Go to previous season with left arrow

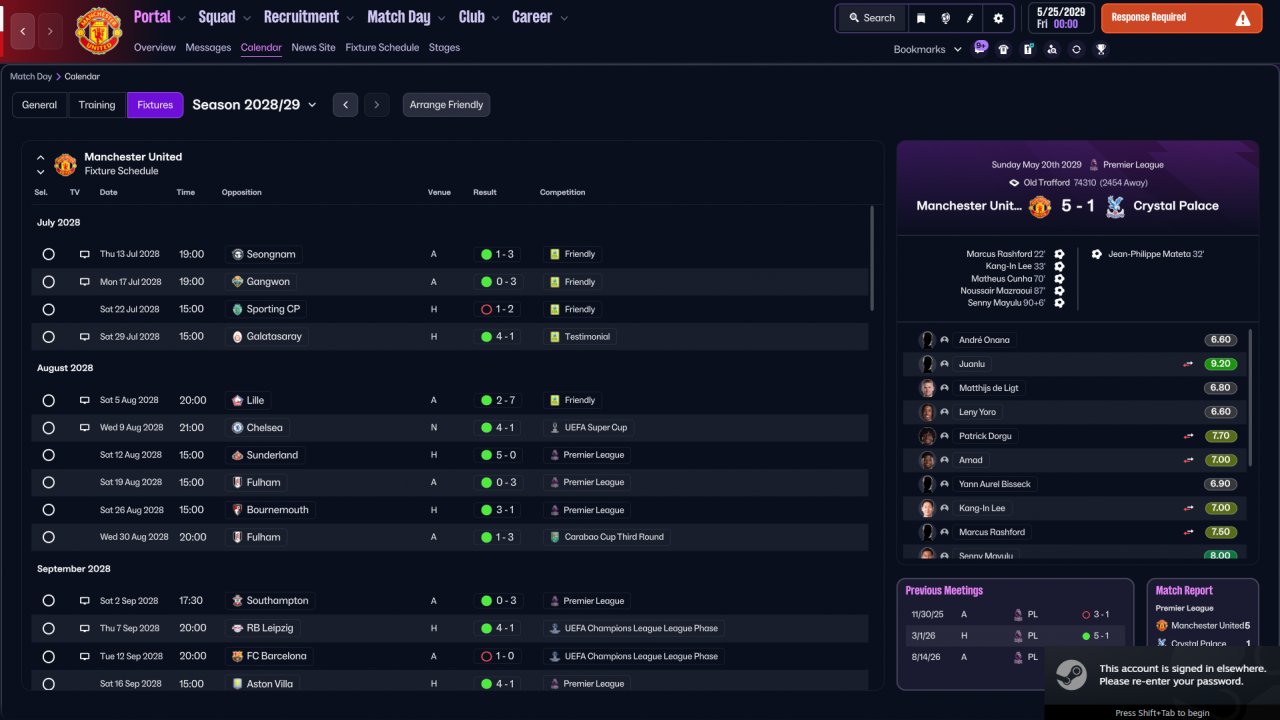(345, 105)
